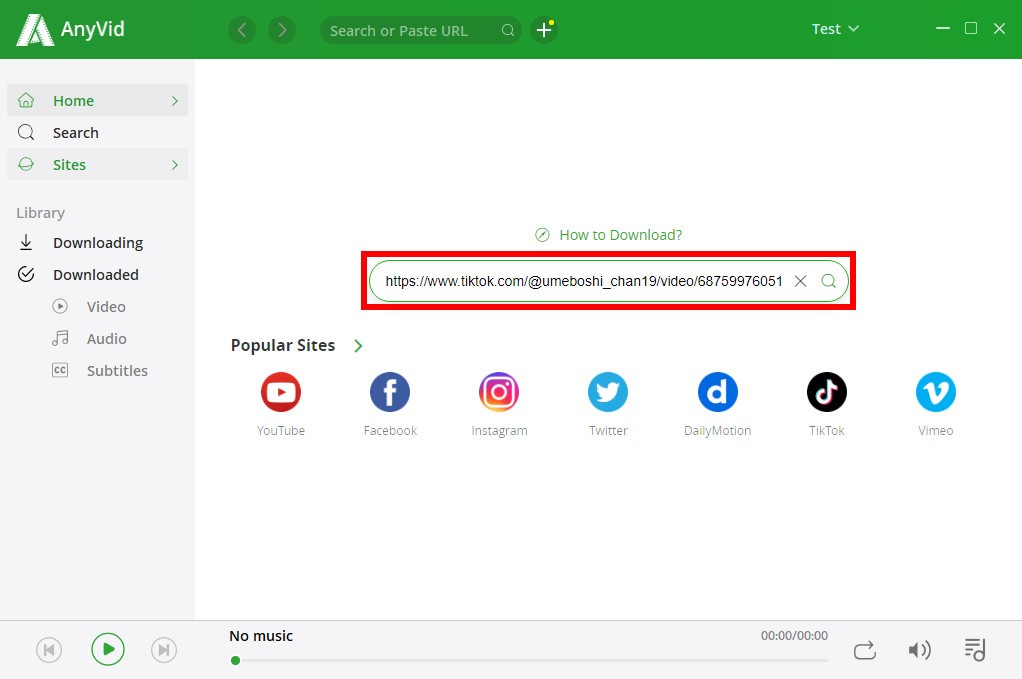Viewport: 1022px width, 679px height.
Task: Expand Popular Sites with the green chevron
Action: [x=358, y=345]
